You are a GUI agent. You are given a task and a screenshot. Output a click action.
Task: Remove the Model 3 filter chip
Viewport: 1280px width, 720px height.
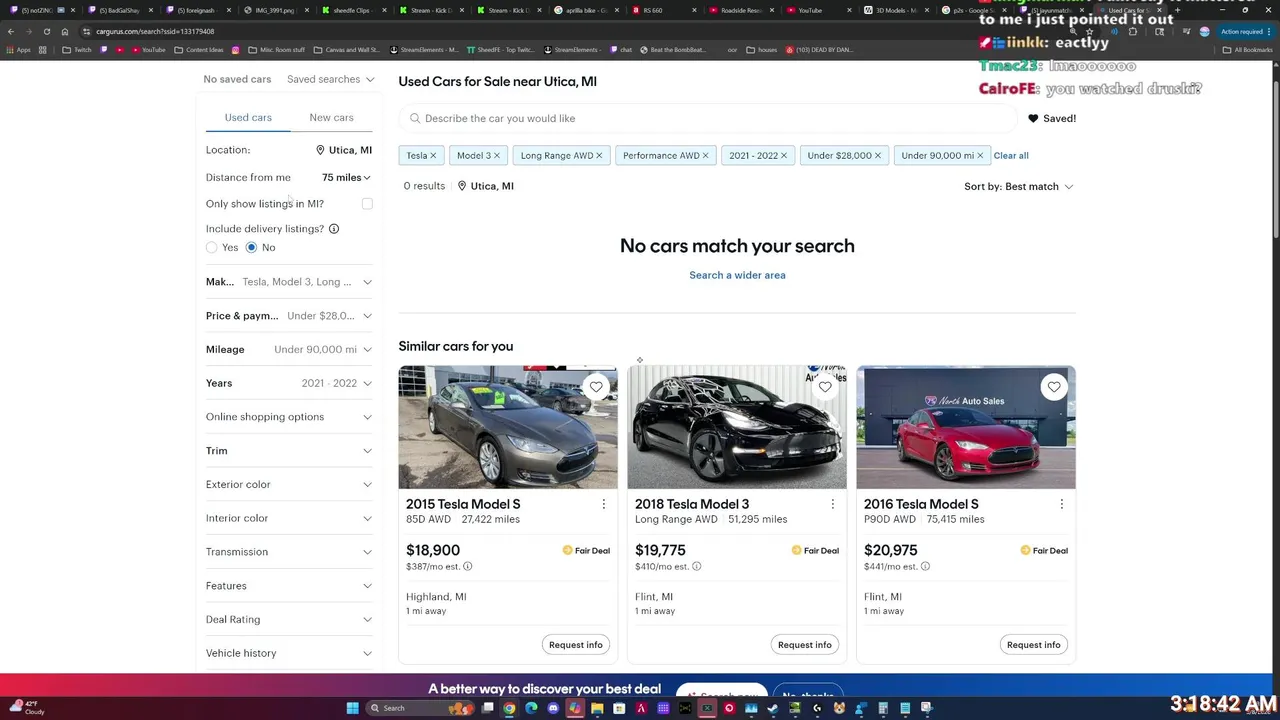[x=496, y=156]
